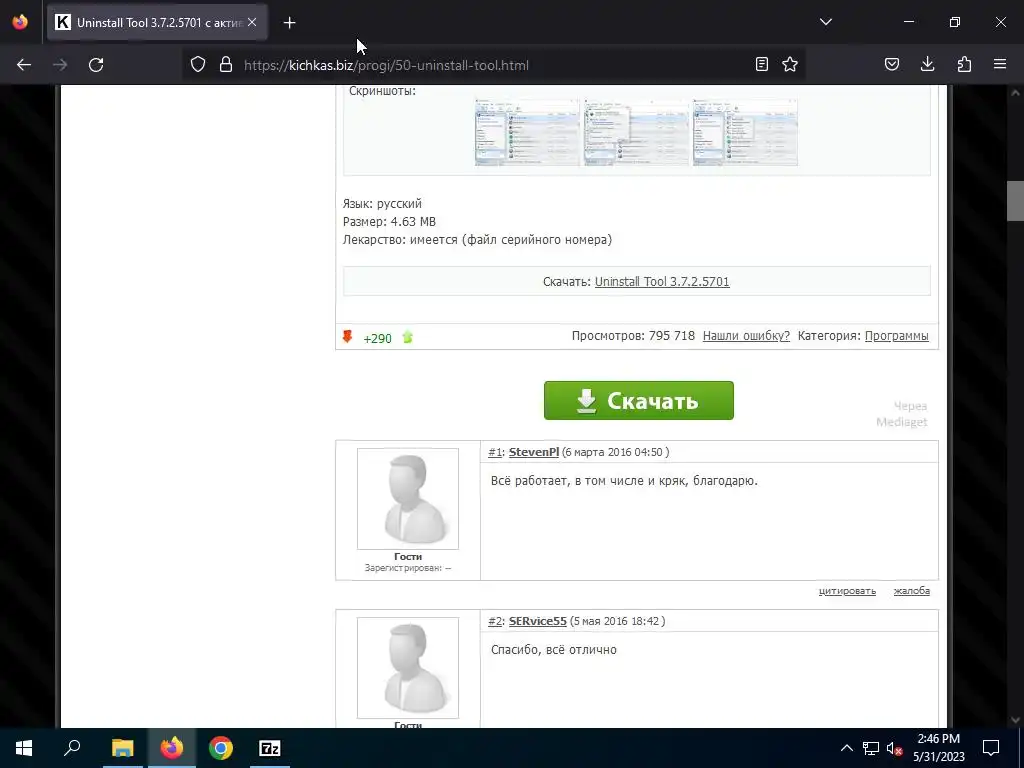Open the shield tracking protection icon
Viewport: 1024px width, 768px height.
(198, 64)
